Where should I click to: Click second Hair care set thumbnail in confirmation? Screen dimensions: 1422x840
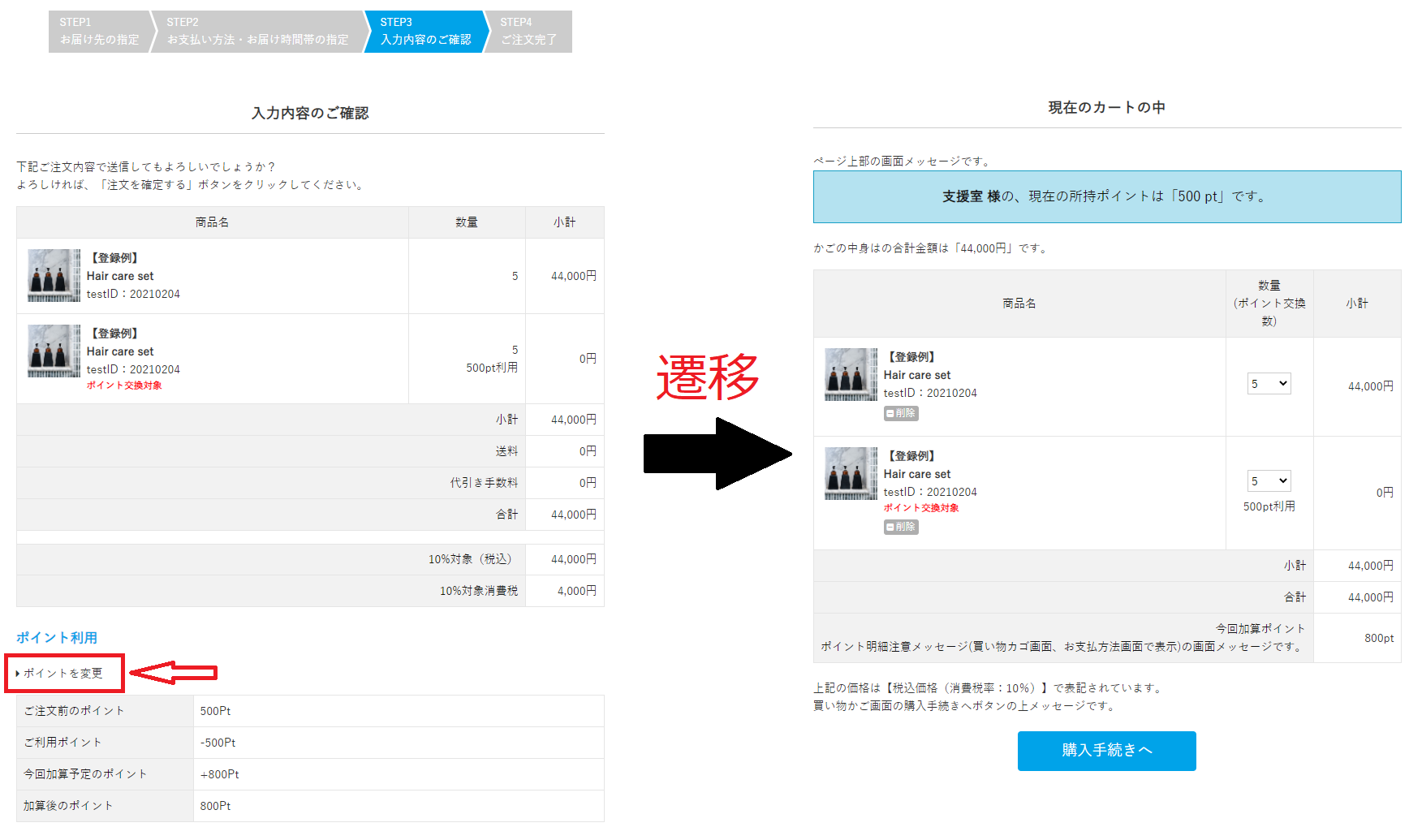click(54, 351)
